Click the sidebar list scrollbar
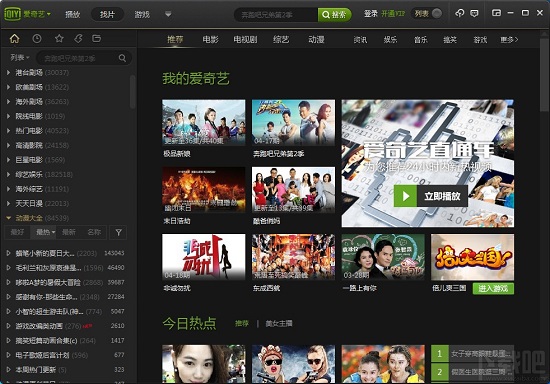The height and width of the screenshot is (384, 550). [x=133, y=92]
